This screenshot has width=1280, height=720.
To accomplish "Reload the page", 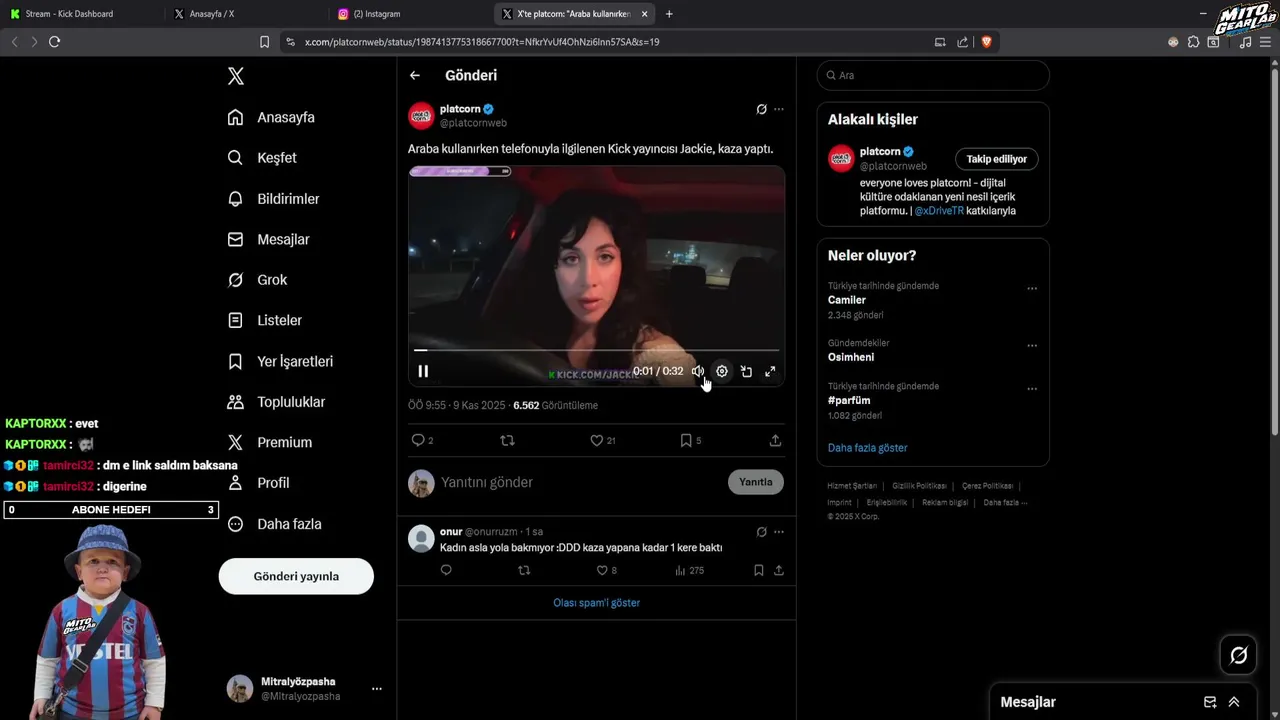I will 54,42.
